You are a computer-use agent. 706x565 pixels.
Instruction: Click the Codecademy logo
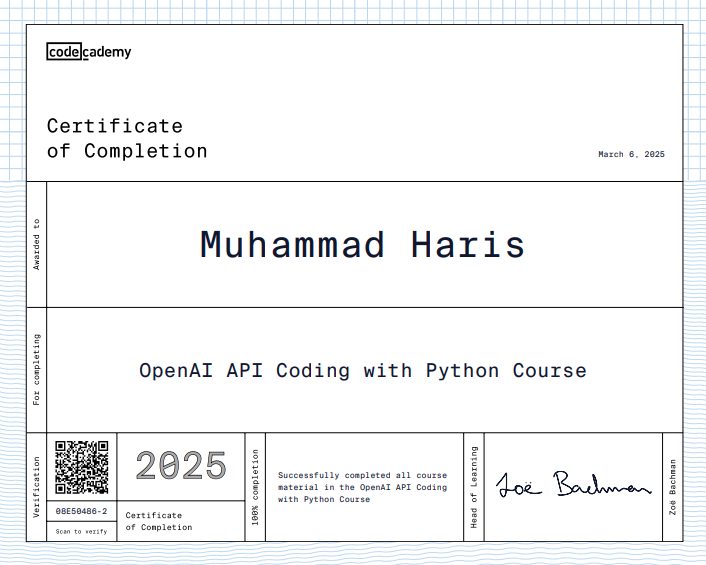coord(89,52)
